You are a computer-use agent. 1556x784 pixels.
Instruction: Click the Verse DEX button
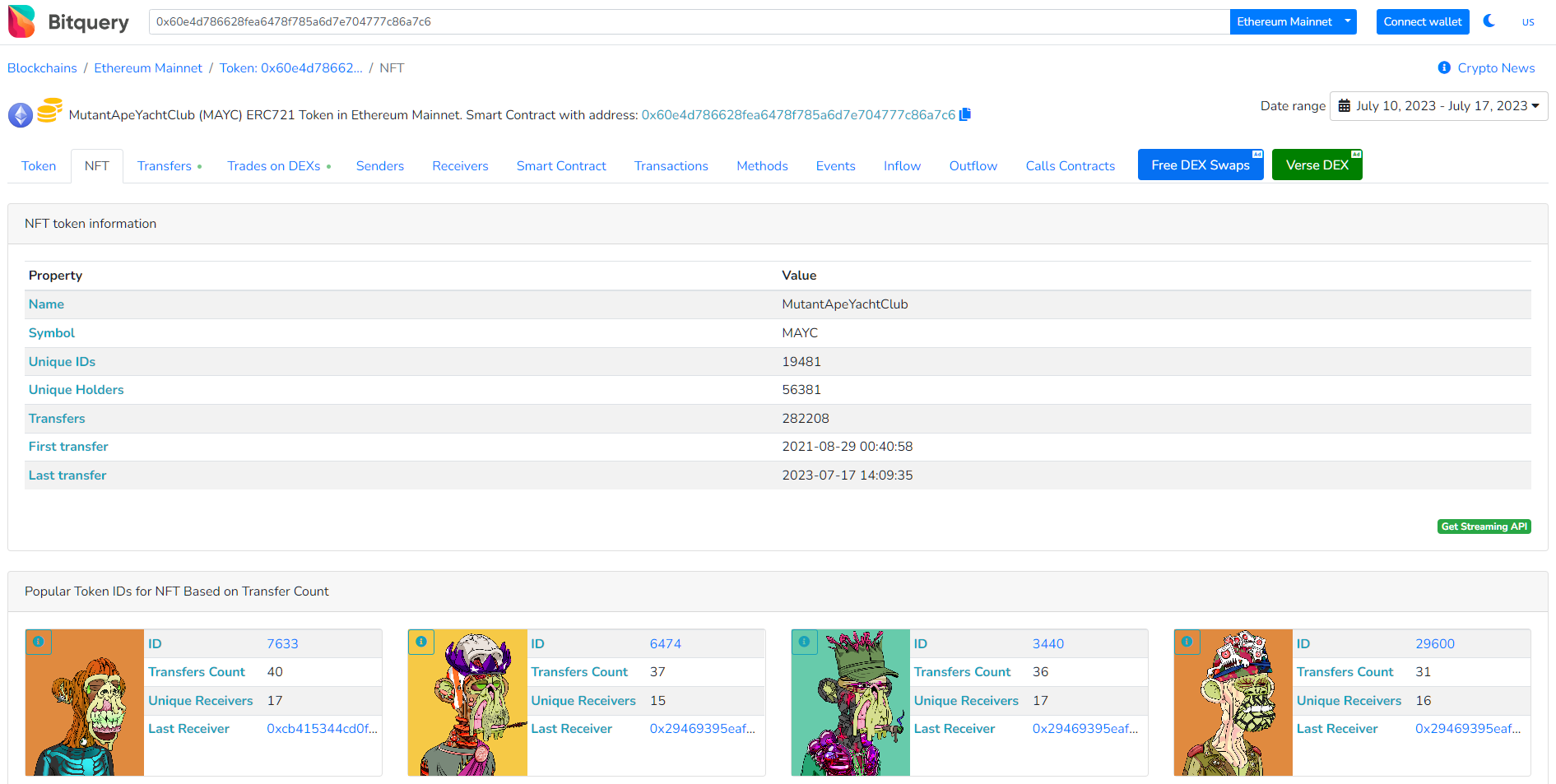click(1317, 165)
